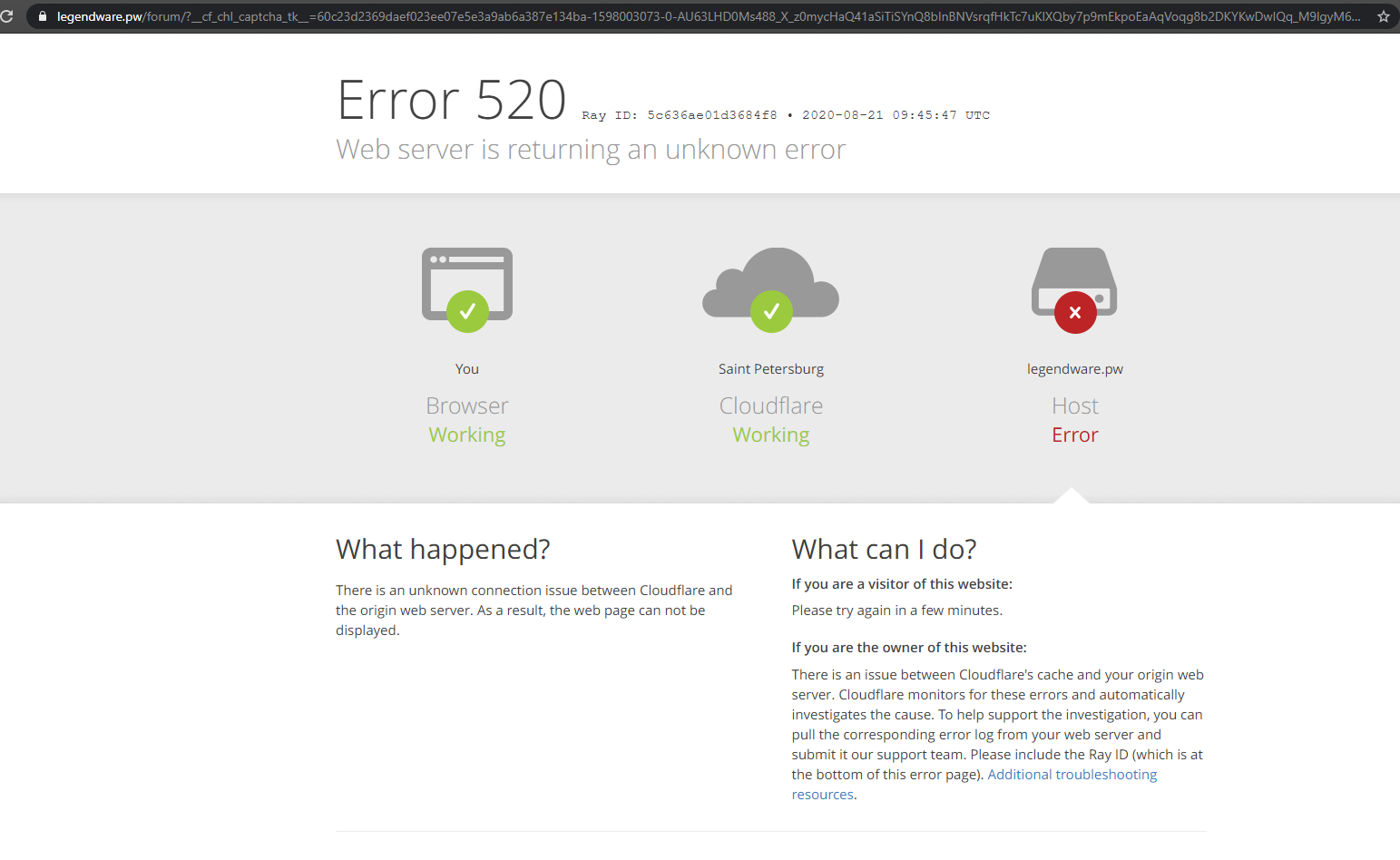
Task: Click 'If you are the owner of this website:'
Action: (x=909, y=648)
